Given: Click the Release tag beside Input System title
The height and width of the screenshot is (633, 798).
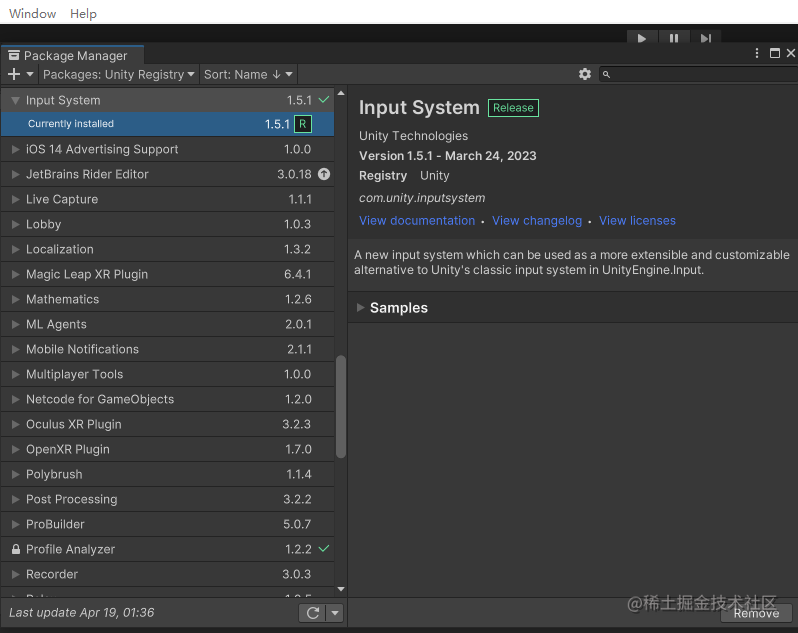Looking at the screenshot, I should click(513, 108).
